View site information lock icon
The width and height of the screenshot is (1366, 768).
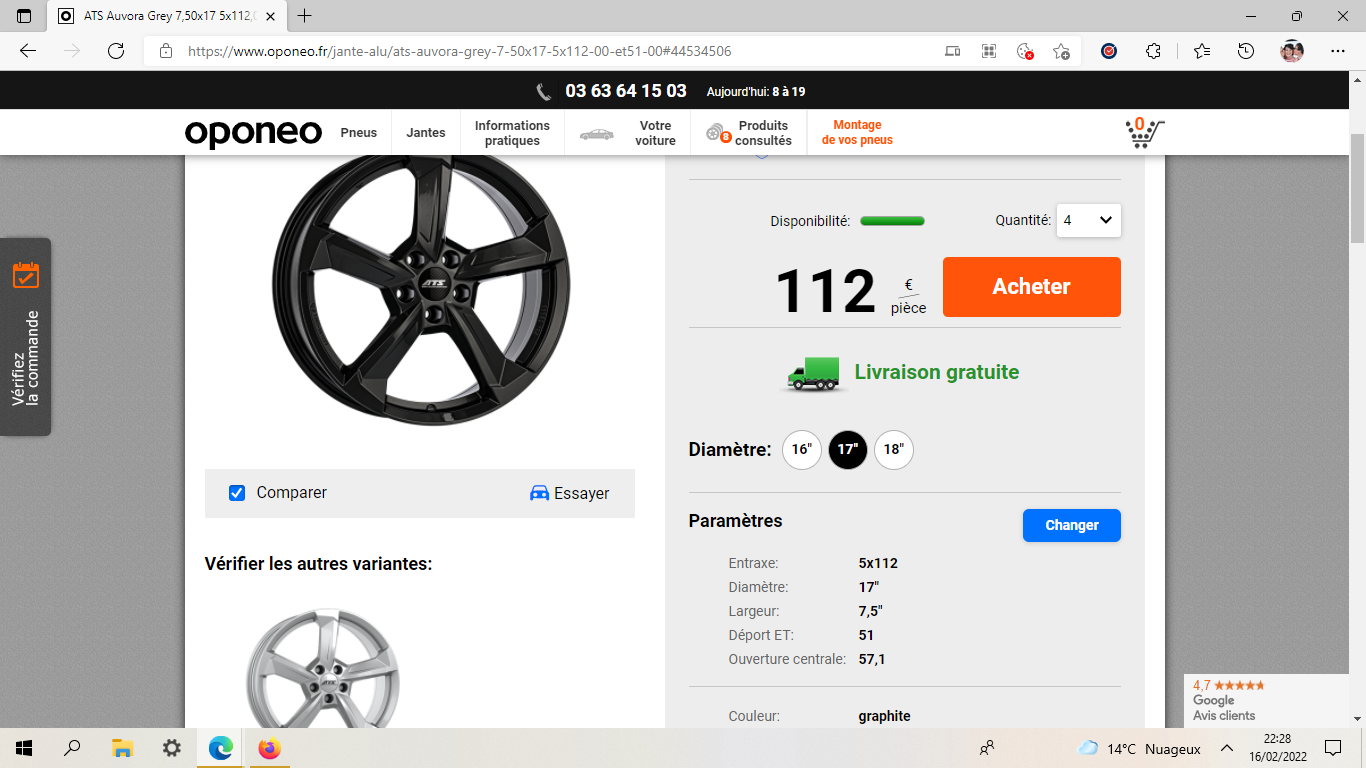coord(166,51)
